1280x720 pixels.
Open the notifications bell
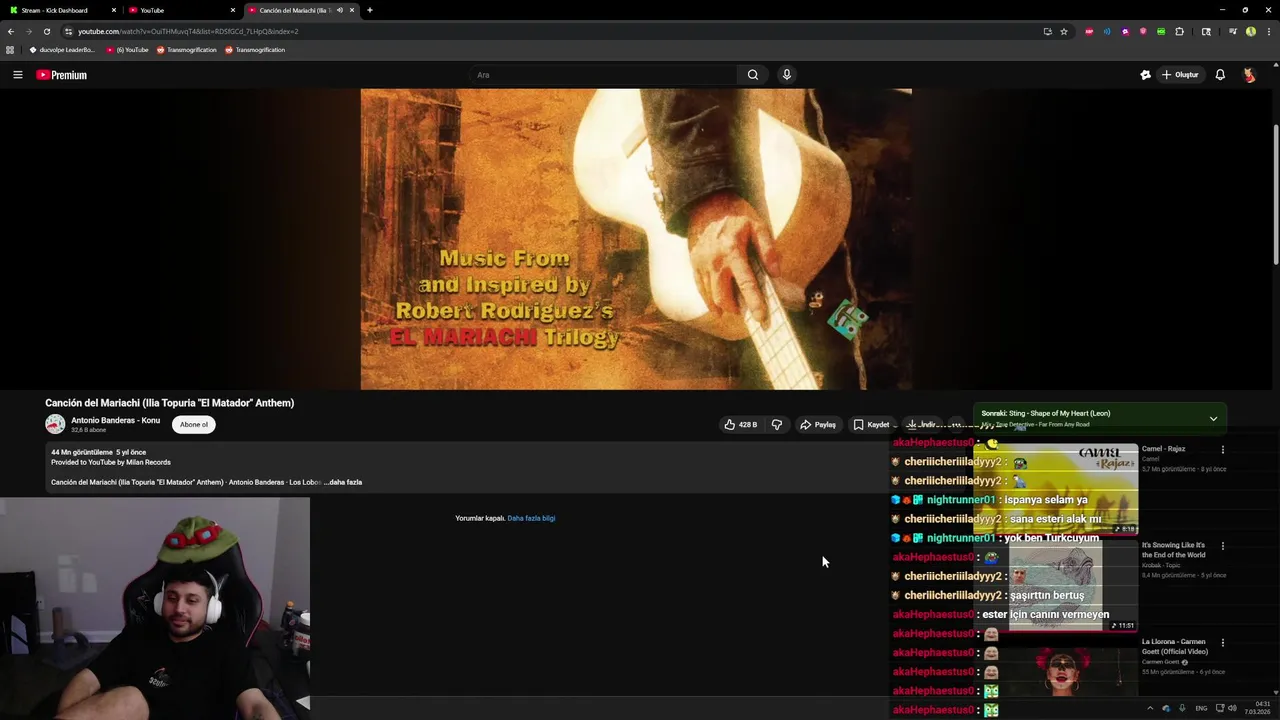(x=1220, y=75)
